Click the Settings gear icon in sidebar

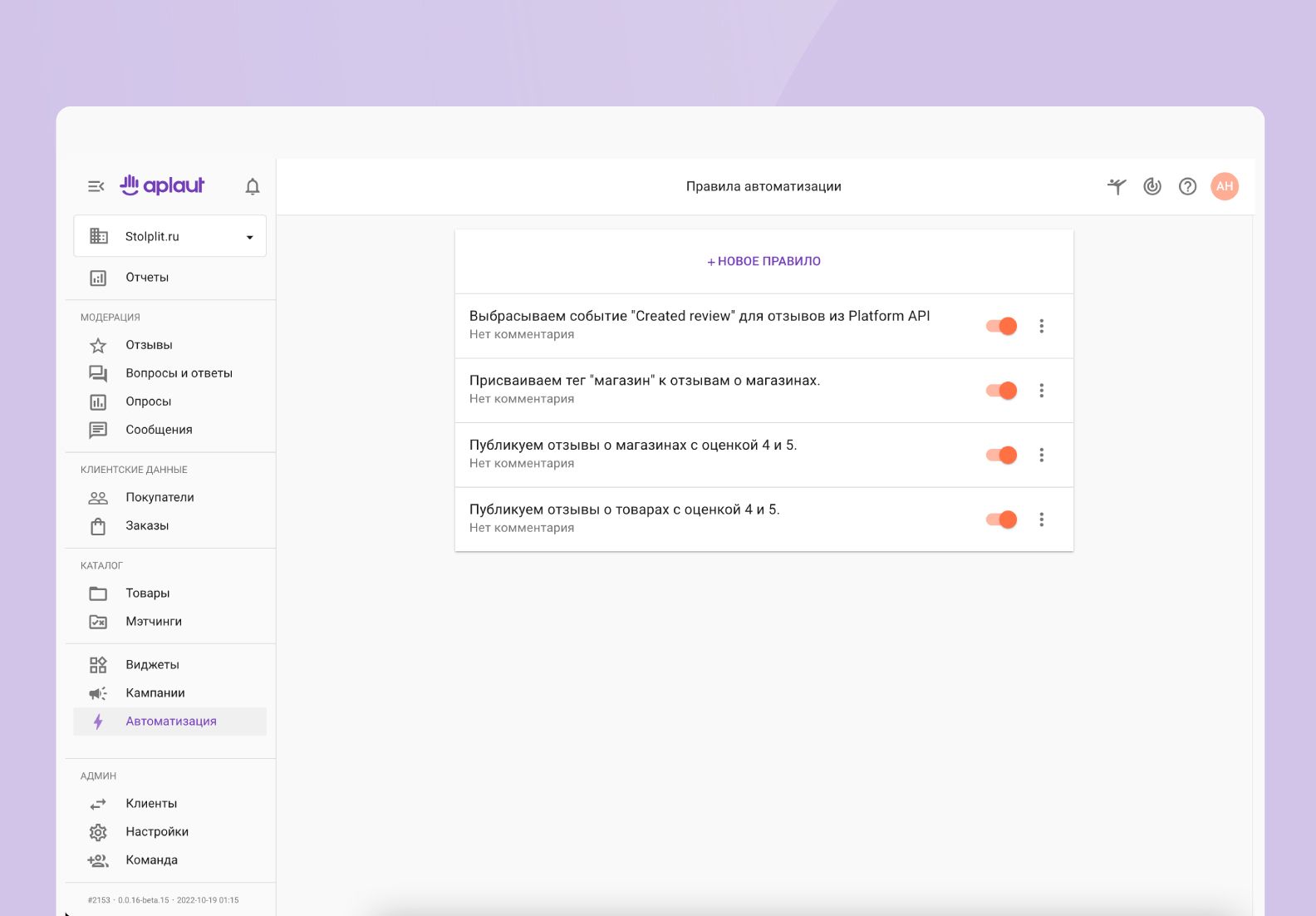[x=98, y=832]
